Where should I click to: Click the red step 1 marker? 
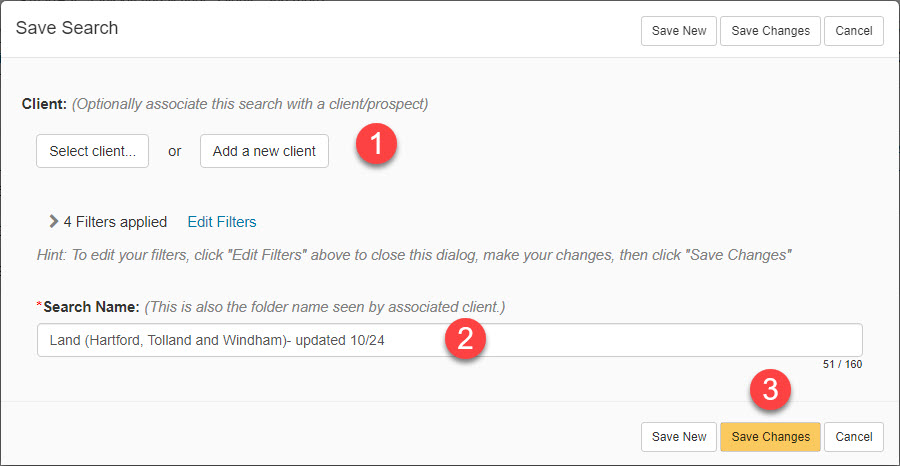376,145
